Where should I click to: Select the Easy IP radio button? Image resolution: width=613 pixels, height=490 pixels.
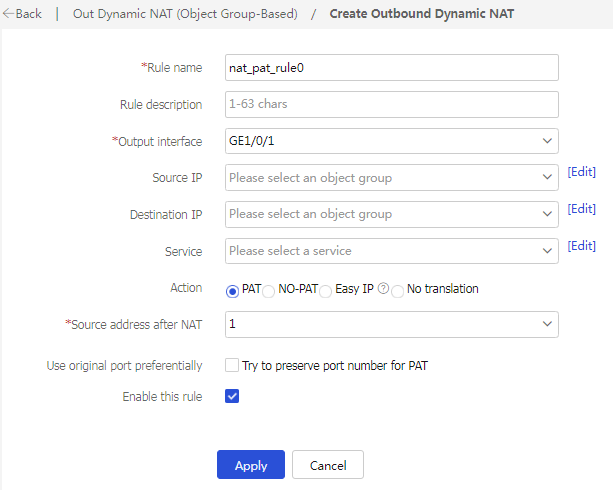(x=325, y=292)
